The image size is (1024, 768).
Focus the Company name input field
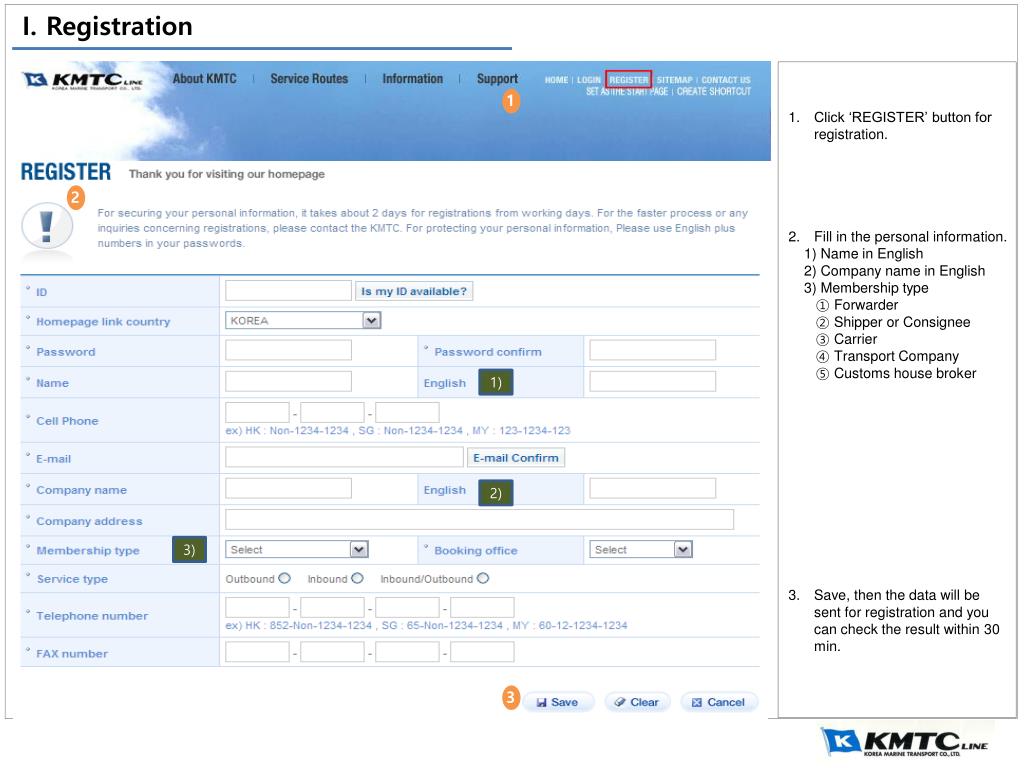click(x=288, y=488)
